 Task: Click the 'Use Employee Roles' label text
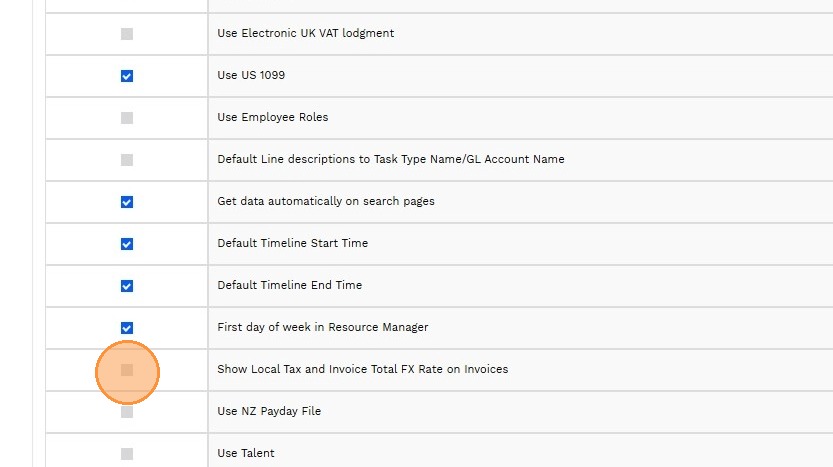point(272,117)
